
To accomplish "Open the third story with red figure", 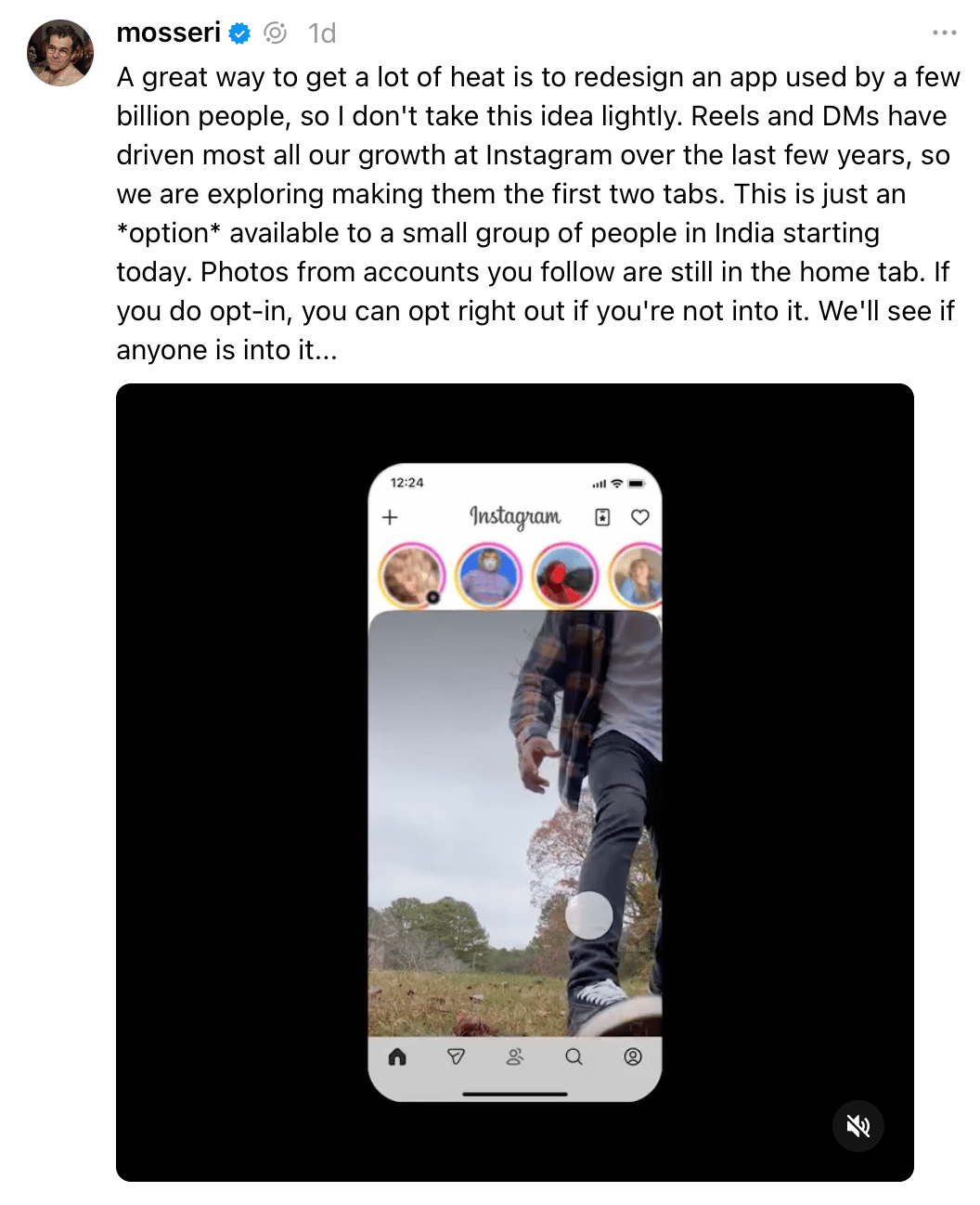I will pyautogui.click(x=566, y=576).
